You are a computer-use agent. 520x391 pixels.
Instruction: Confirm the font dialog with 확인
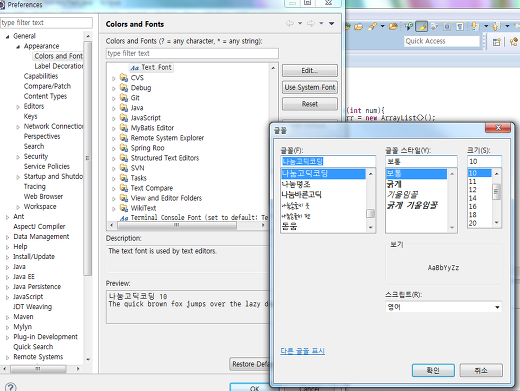click(x=433, y=370)
